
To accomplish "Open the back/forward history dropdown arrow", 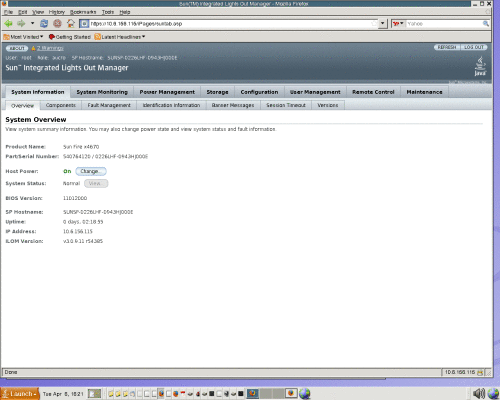I will 32,23.
